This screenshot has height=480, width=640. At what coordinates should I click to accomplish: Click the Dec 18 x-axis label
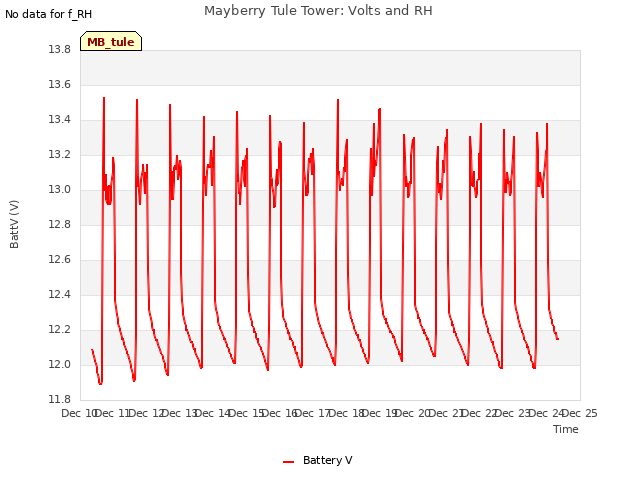346,413
